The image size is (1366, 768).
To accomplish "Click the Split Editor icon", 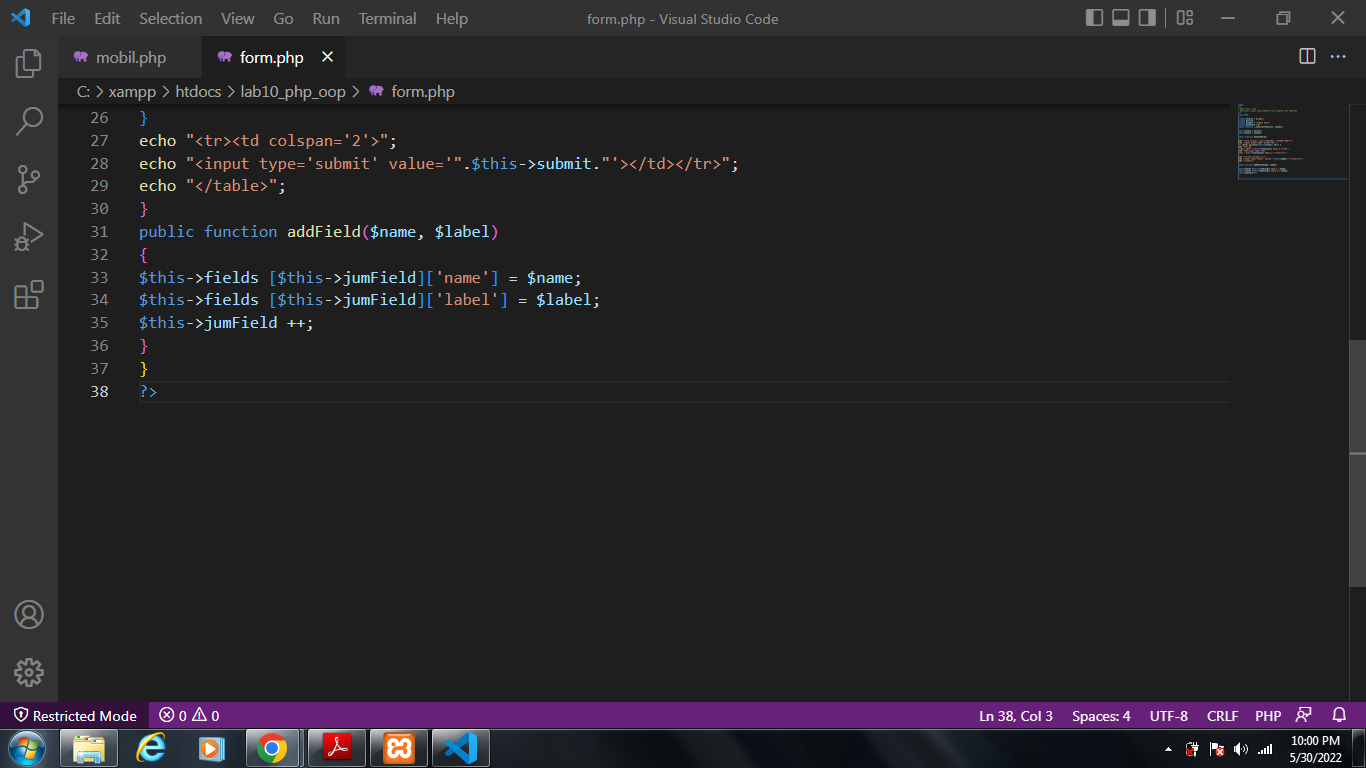I will click(x=1307, y=57).
